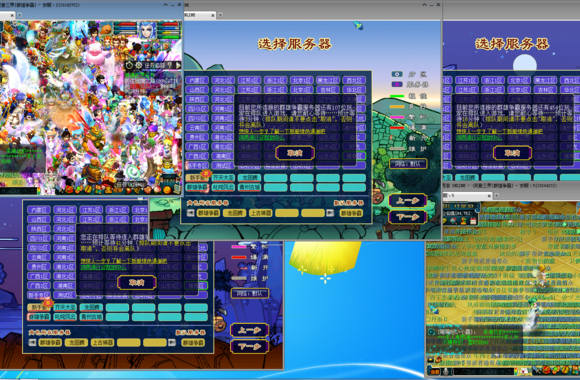Expand the quest tracker panel with its arrow
The image size is (580, 380).
click(178, 65)
